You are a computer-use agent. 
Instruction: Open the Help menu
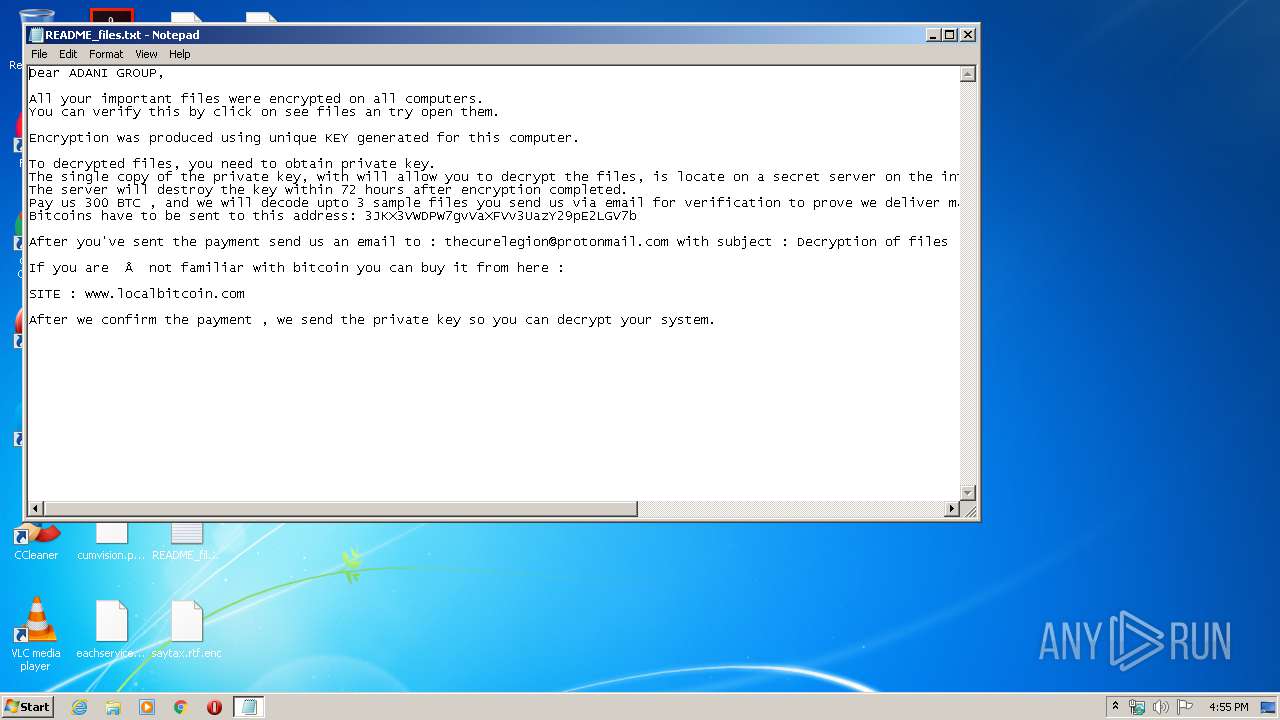(x=179, y=54)
